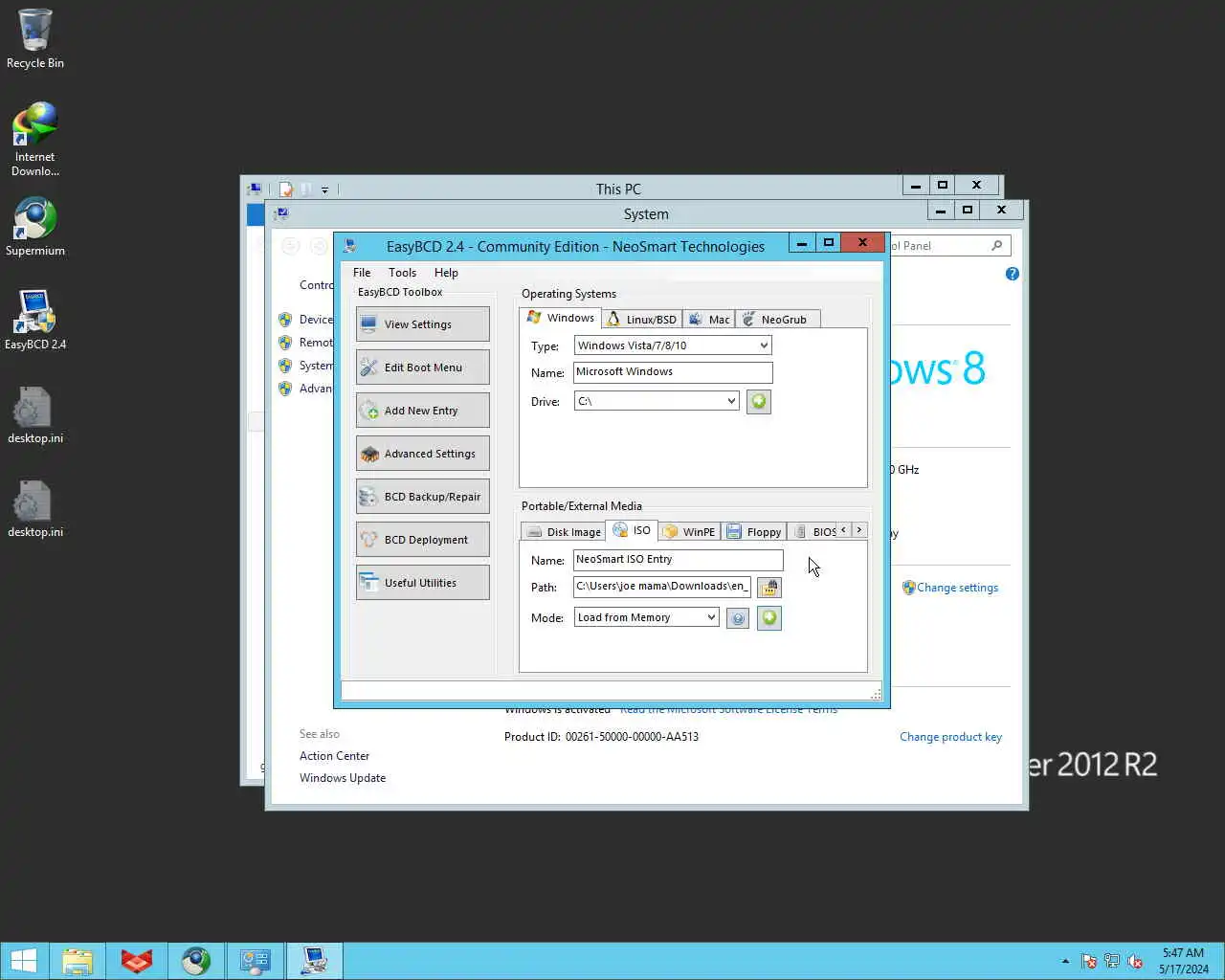Image resolution: width=1225 pixels, height=980 pixels.
Task: Open Useful Utilities in the toolbox
Action: [x=422, y=583]
